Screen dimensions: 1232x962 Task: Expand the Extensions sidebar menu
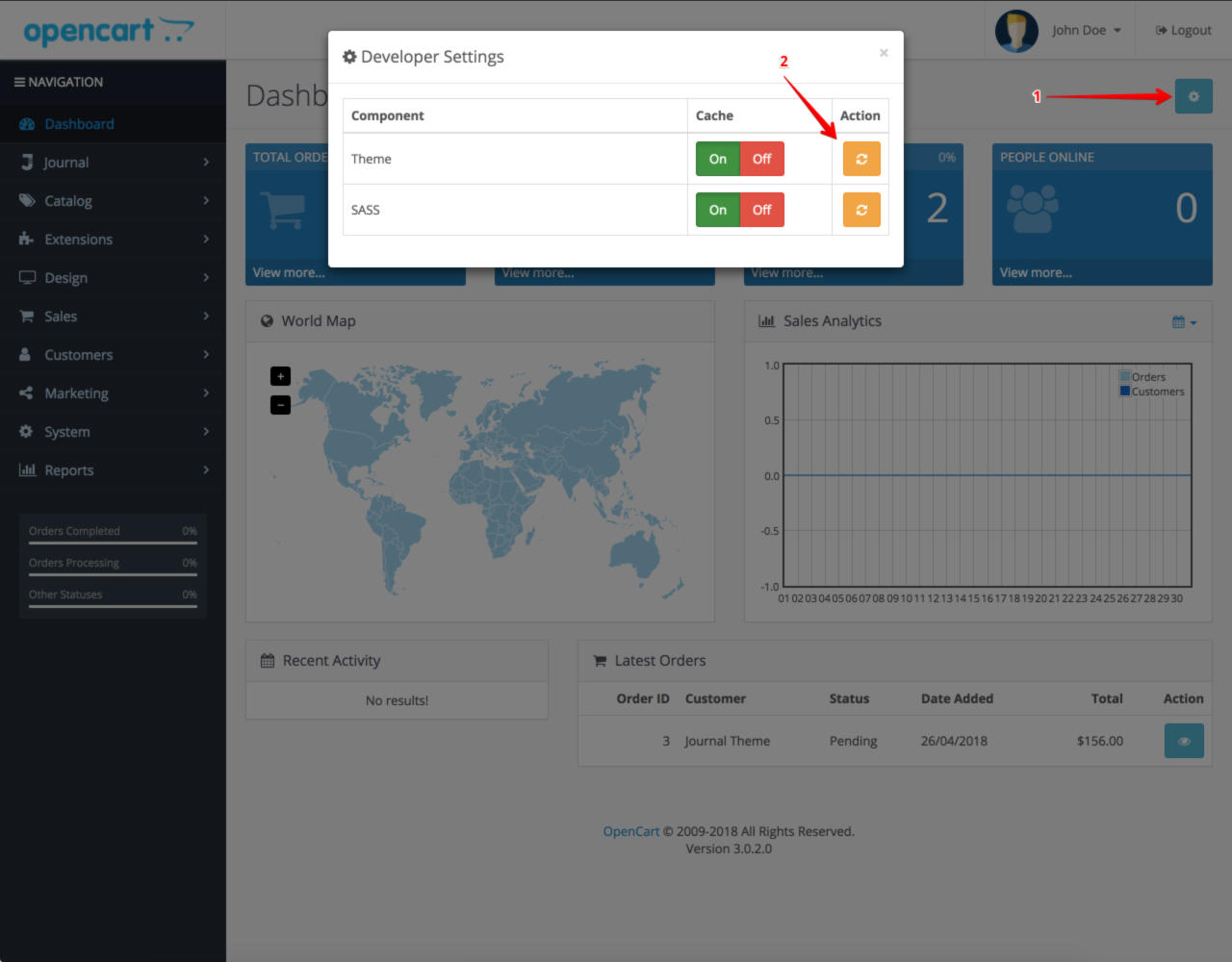point(113,240)
